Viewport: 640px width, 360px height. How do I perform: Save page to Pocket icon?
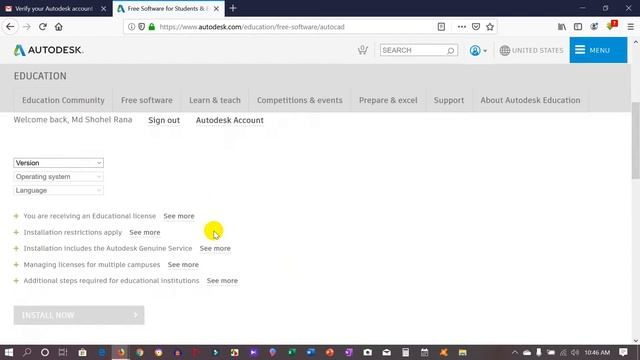(476, 27)
